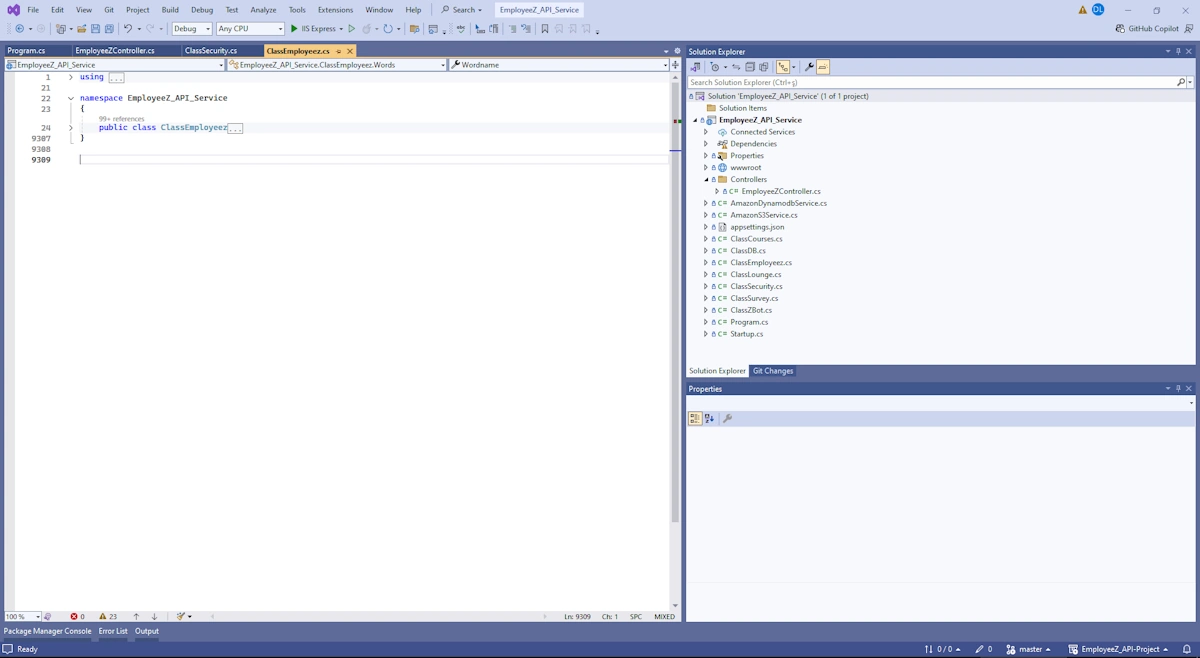This screenshot has height=658, width=1200.
Task: Navigate to the previous issue up arrow
Action: (136, 616)
